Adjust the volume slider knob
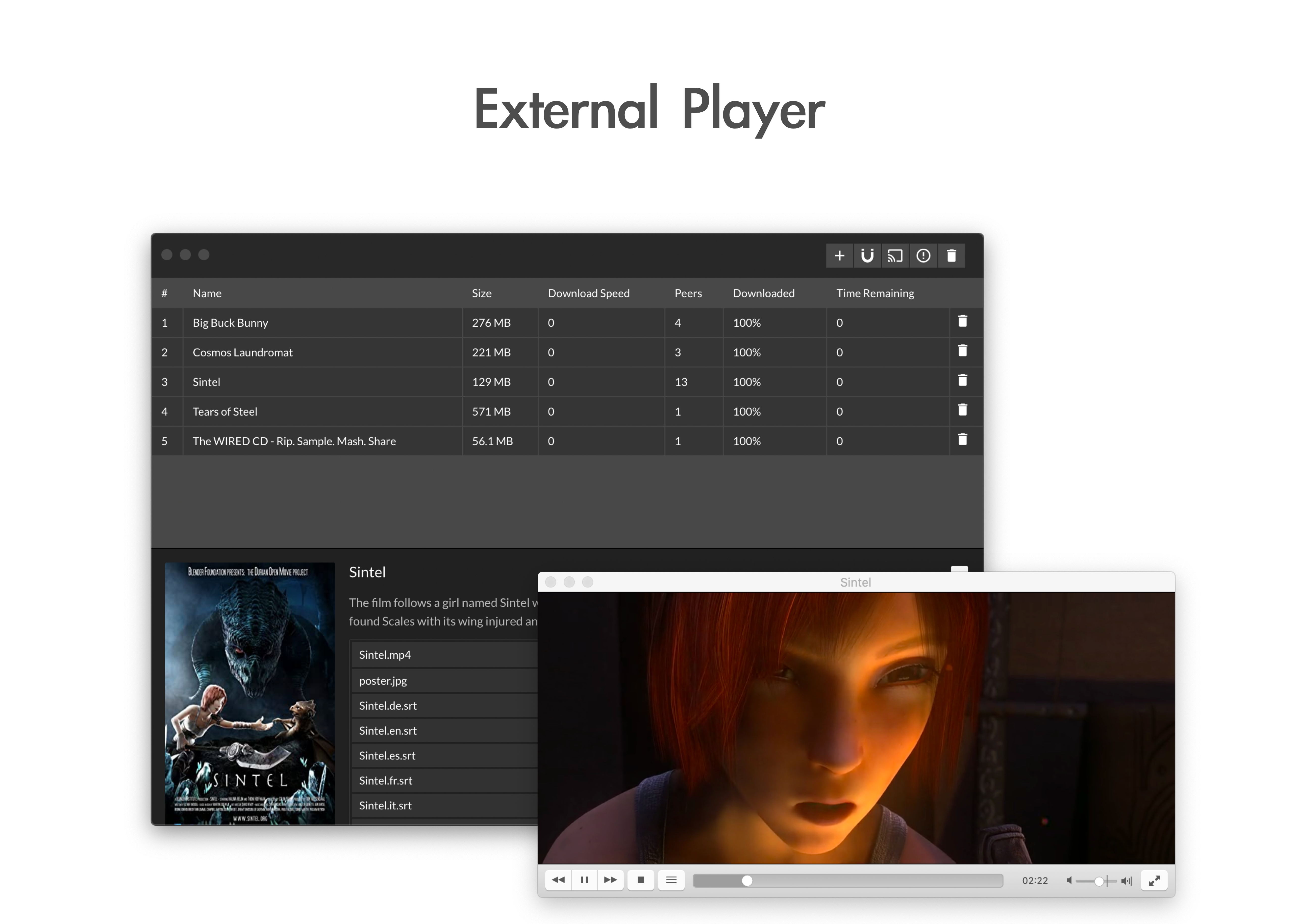 [x=1099, y=881]
